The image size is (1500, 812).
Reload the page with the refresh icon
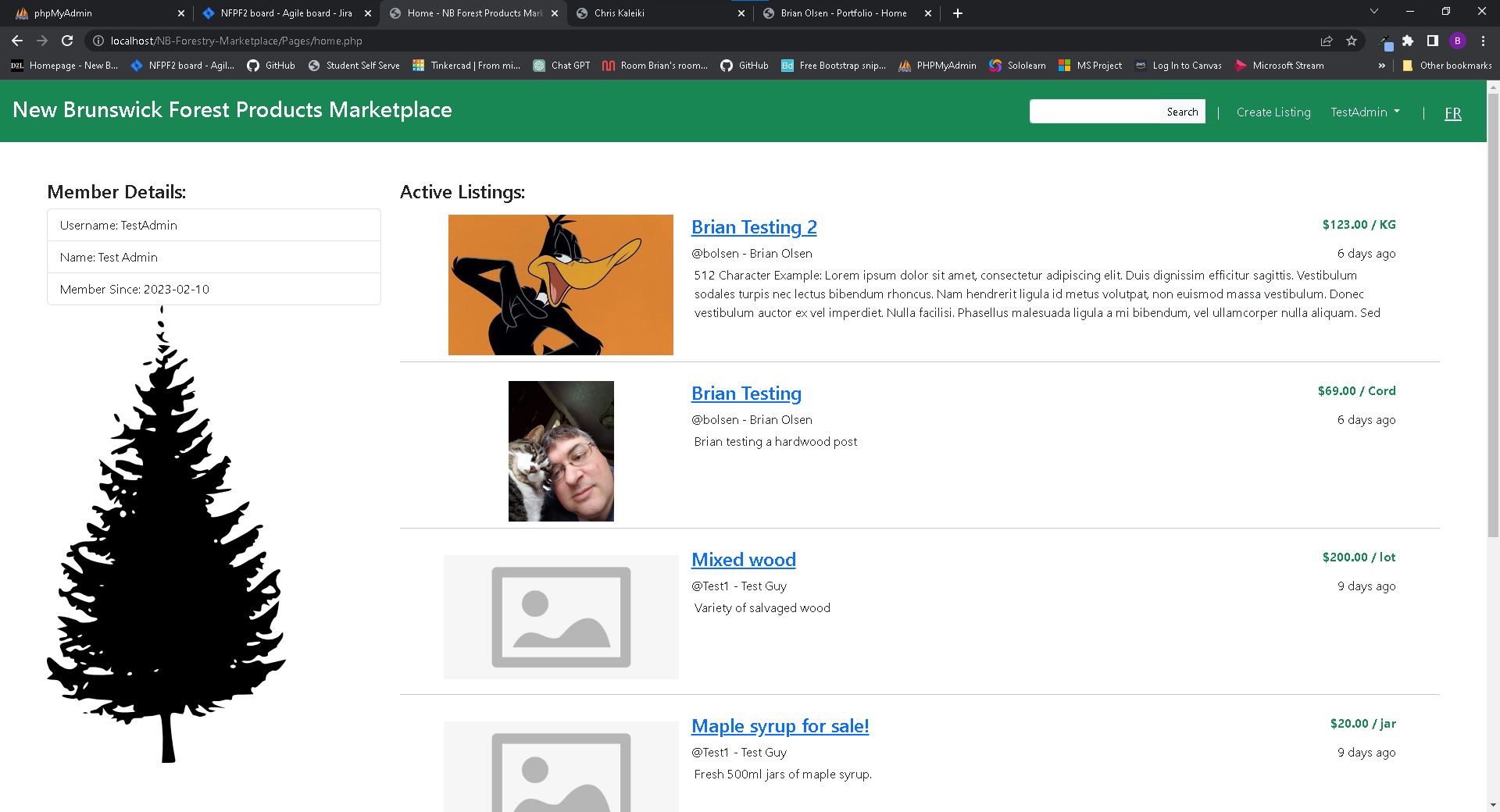(67, 41)
